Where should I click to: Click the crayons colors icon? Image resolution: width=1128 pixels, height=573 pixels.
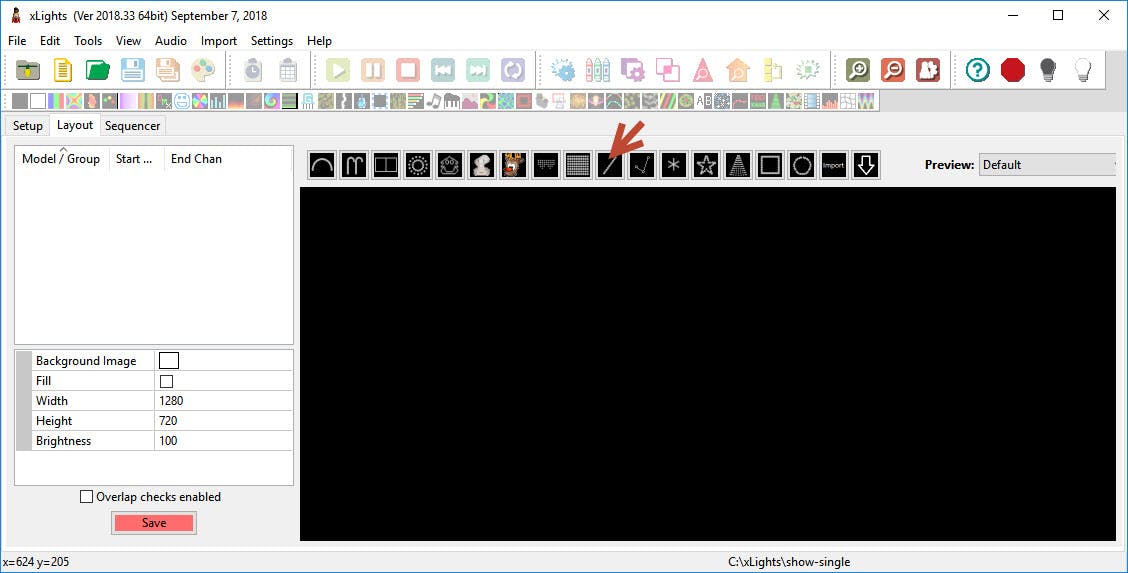(x=598, y=70)
